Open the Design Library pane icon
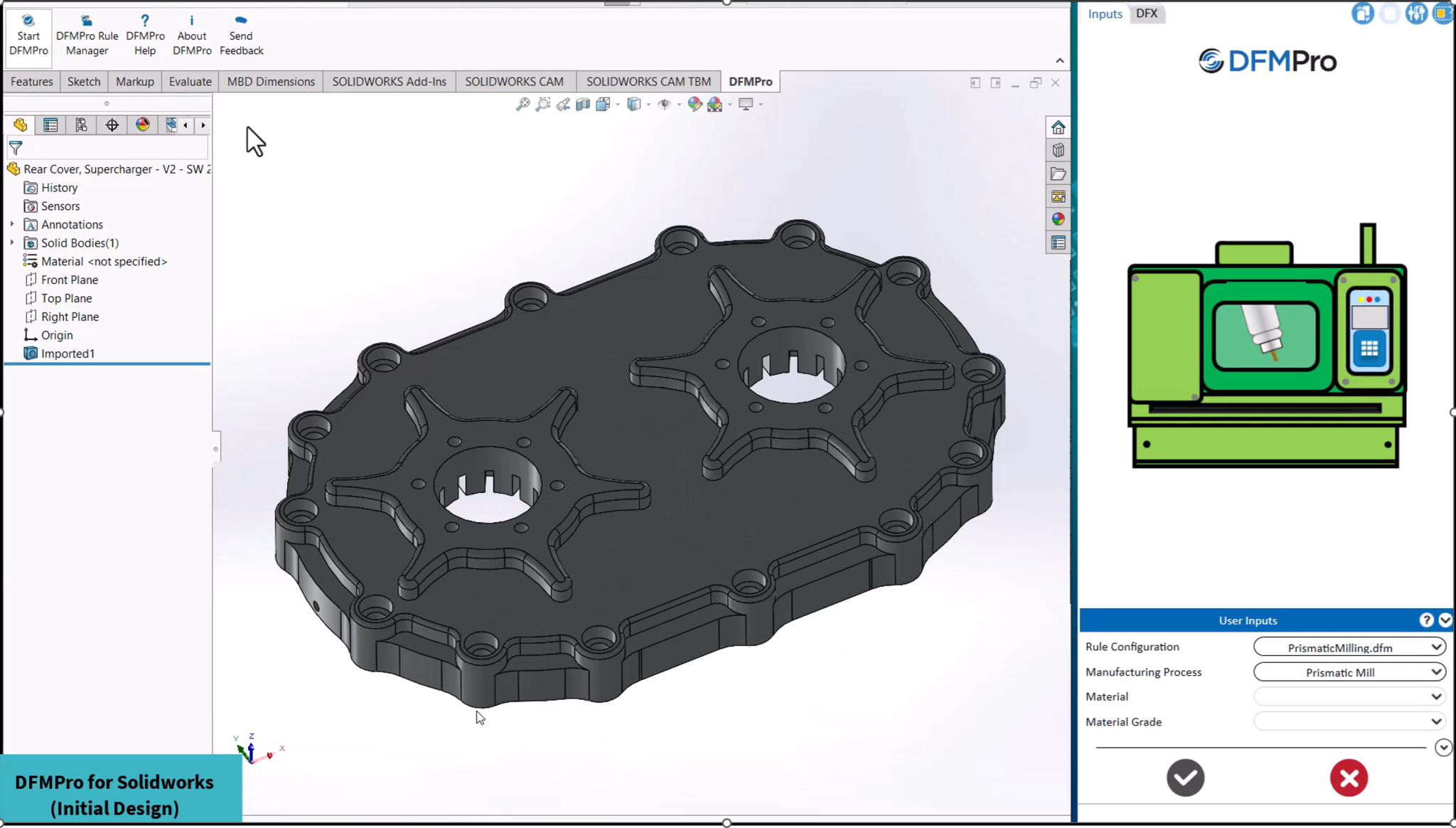This screenshot has height=828, width=1456. 1058,150
